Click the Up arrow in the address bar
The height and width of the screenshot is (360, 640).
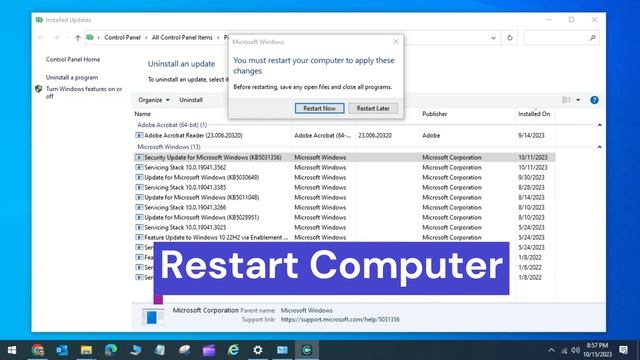point(78,38)
